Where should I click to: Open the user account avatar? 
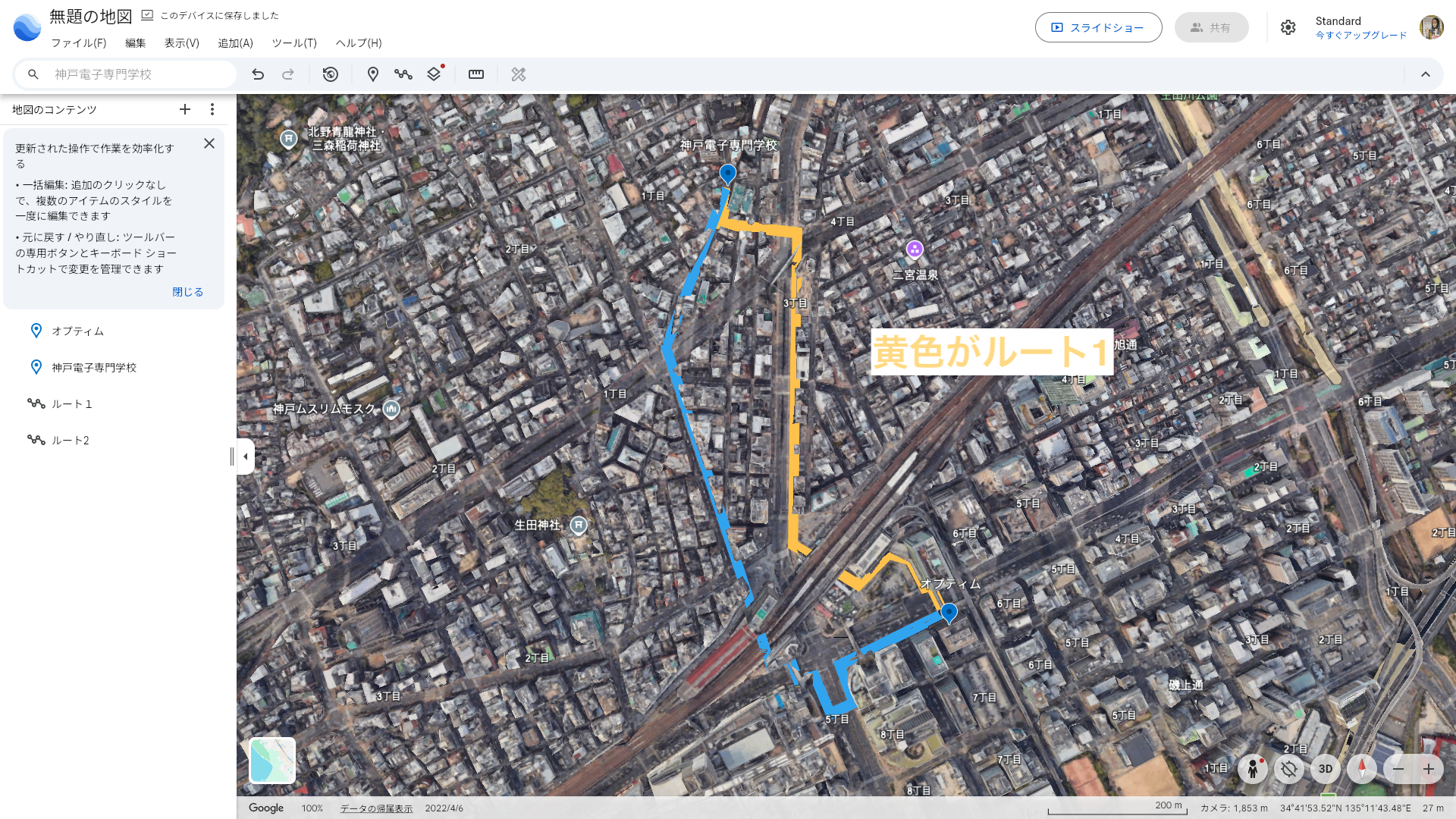(1432, 28)
